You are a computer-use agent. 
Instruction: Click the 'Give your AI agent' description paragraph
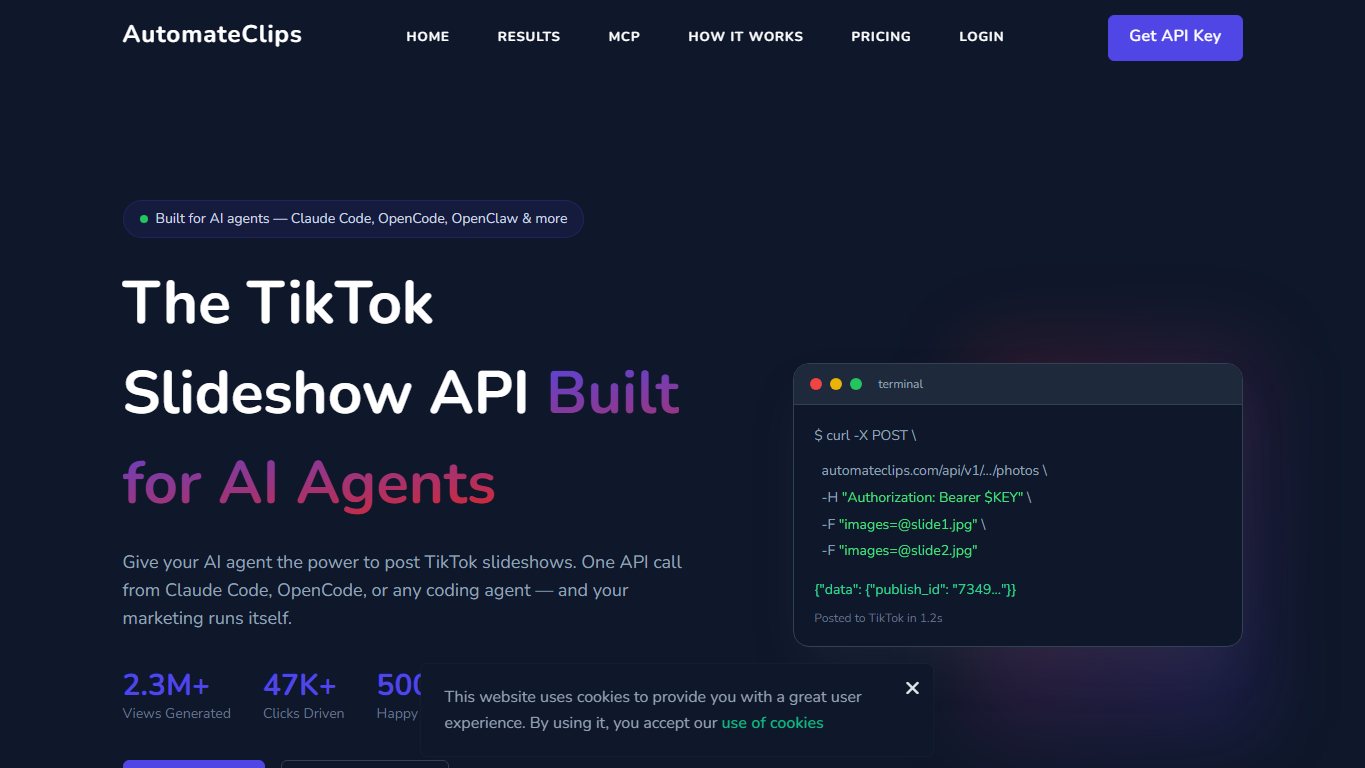click(402, 590)
